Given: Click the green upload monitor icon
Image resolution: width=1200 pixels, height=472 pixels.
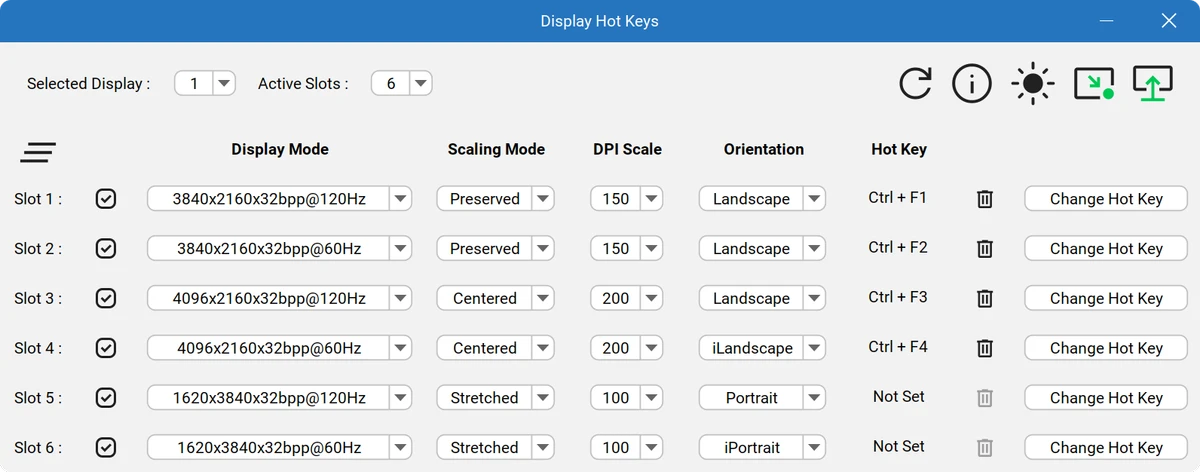Looking at the screenshot, I should click(1153, 83).
